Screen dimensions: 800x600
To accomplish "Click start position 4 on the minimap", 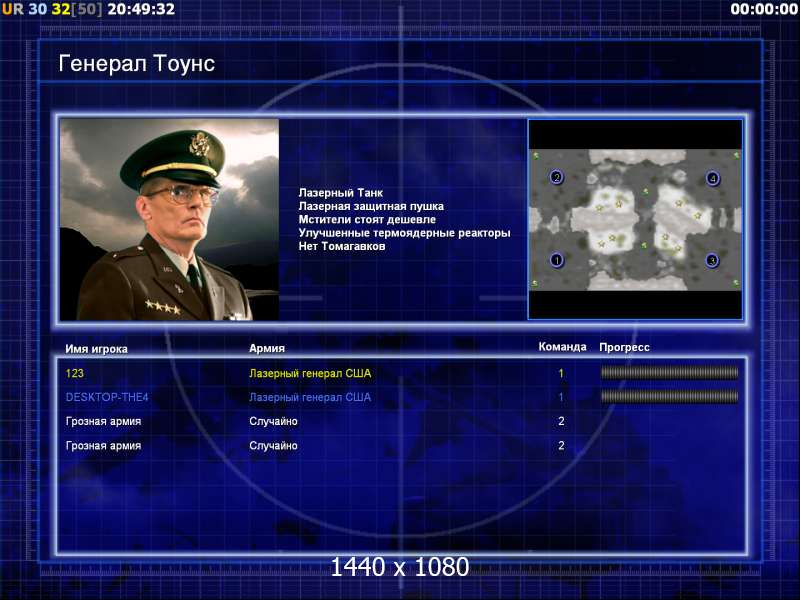I will [x=713, y=178].
